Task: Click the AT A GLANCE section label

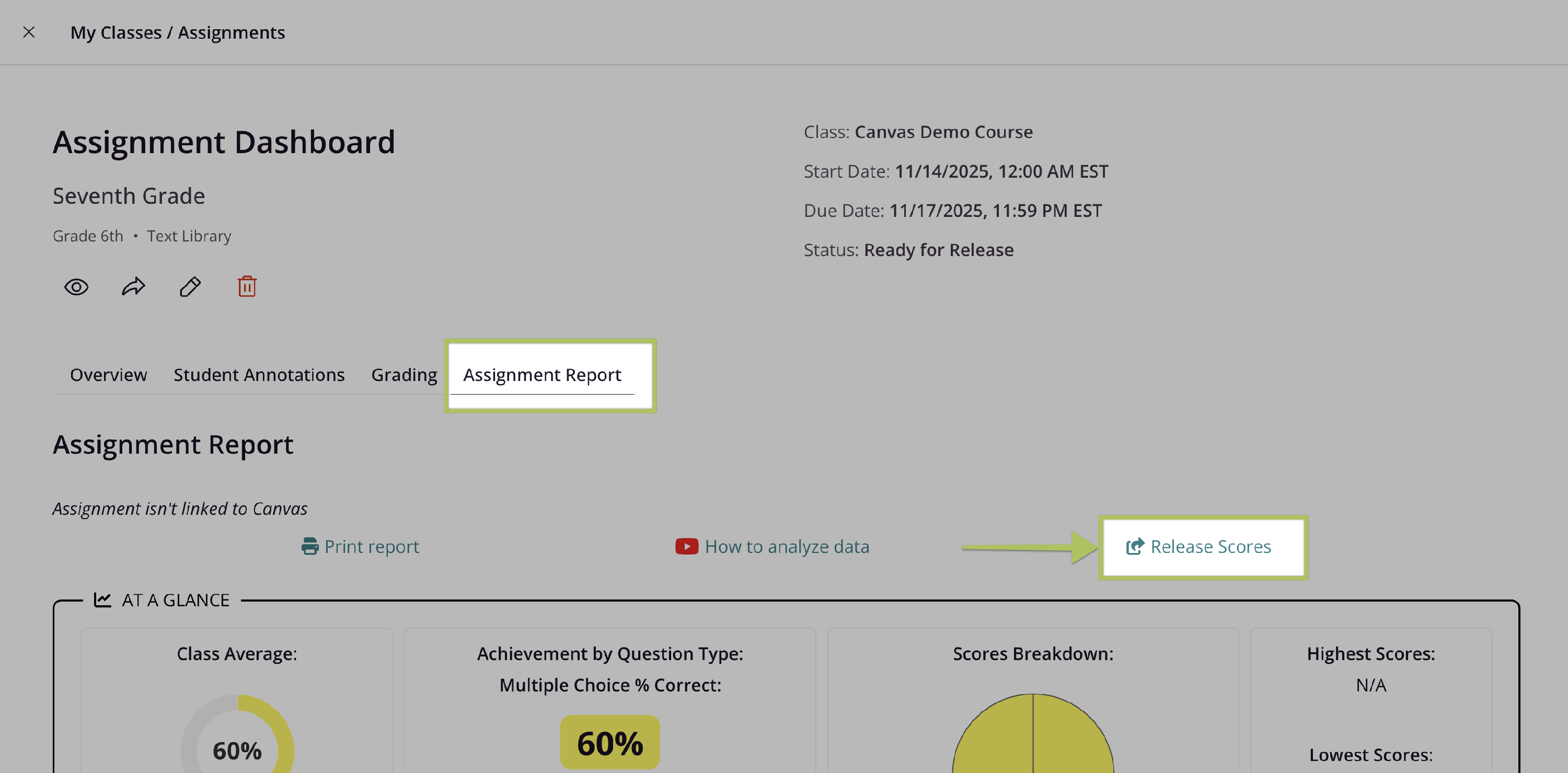Action: 175,600
